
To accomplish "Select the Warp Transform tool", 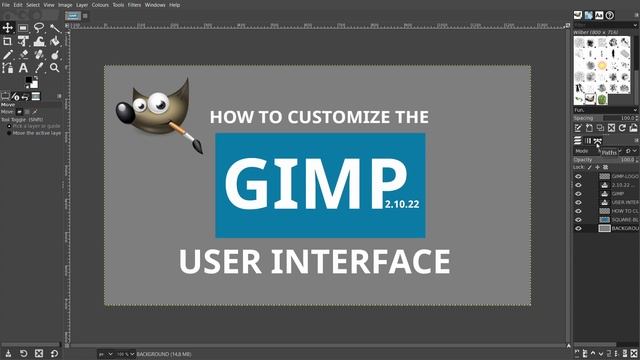I will tap(39, 41).
